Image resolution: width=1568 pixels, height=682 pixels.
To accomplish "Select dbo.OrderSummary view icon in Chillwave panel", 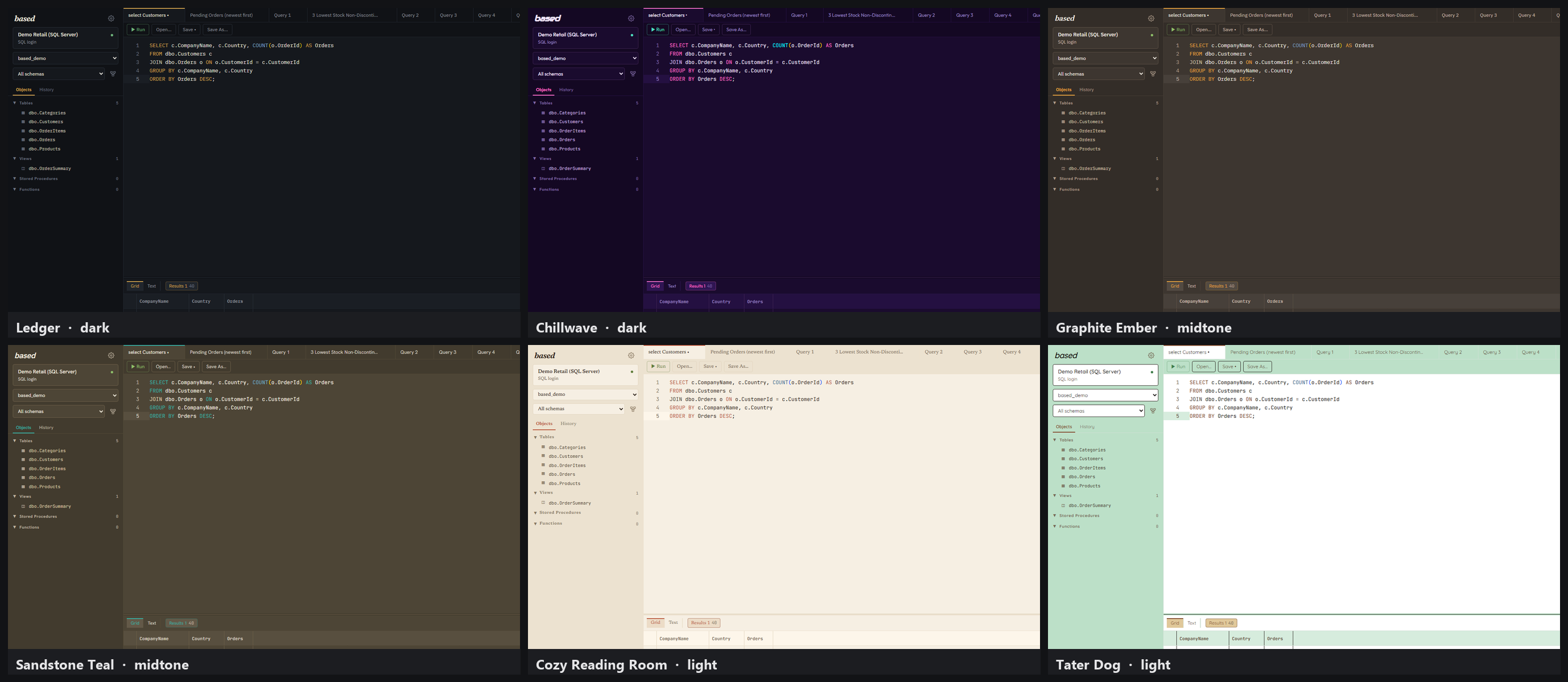I will point(543,169).
